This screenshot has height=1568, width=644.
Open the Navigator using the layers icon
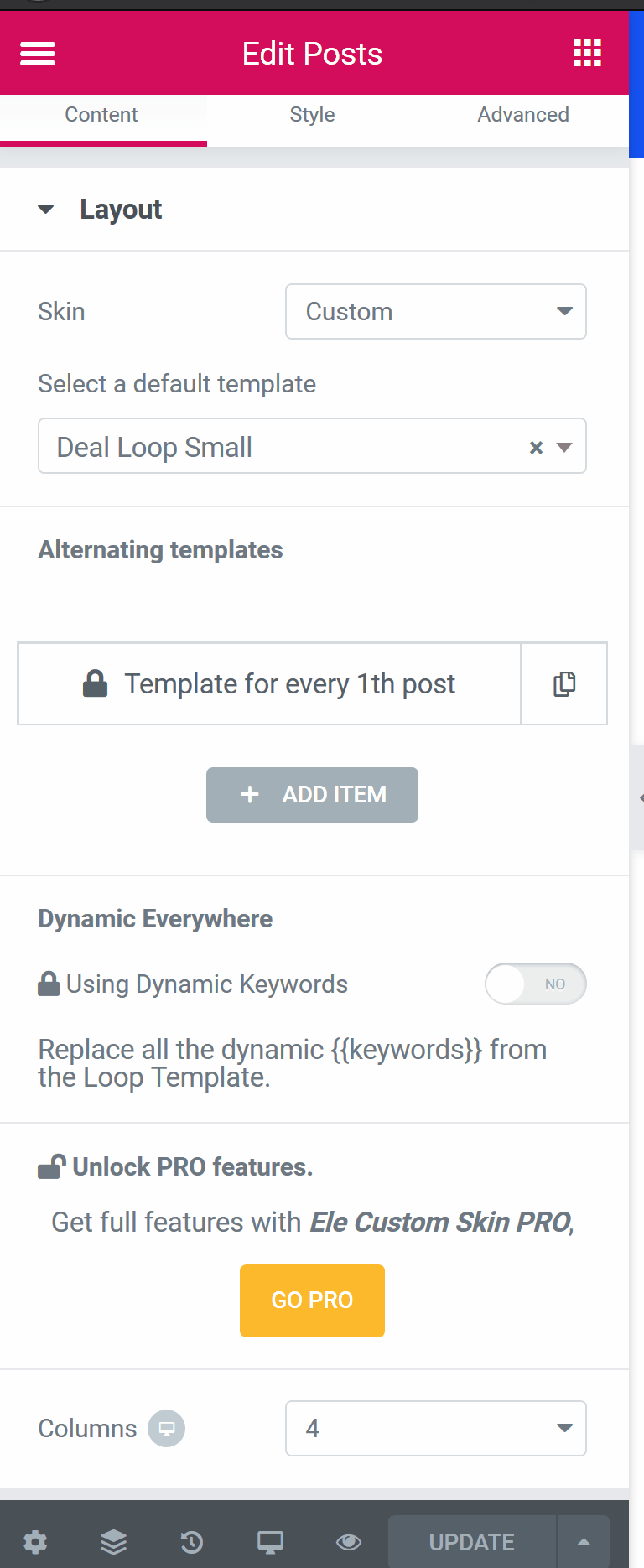coord(113,1541)
